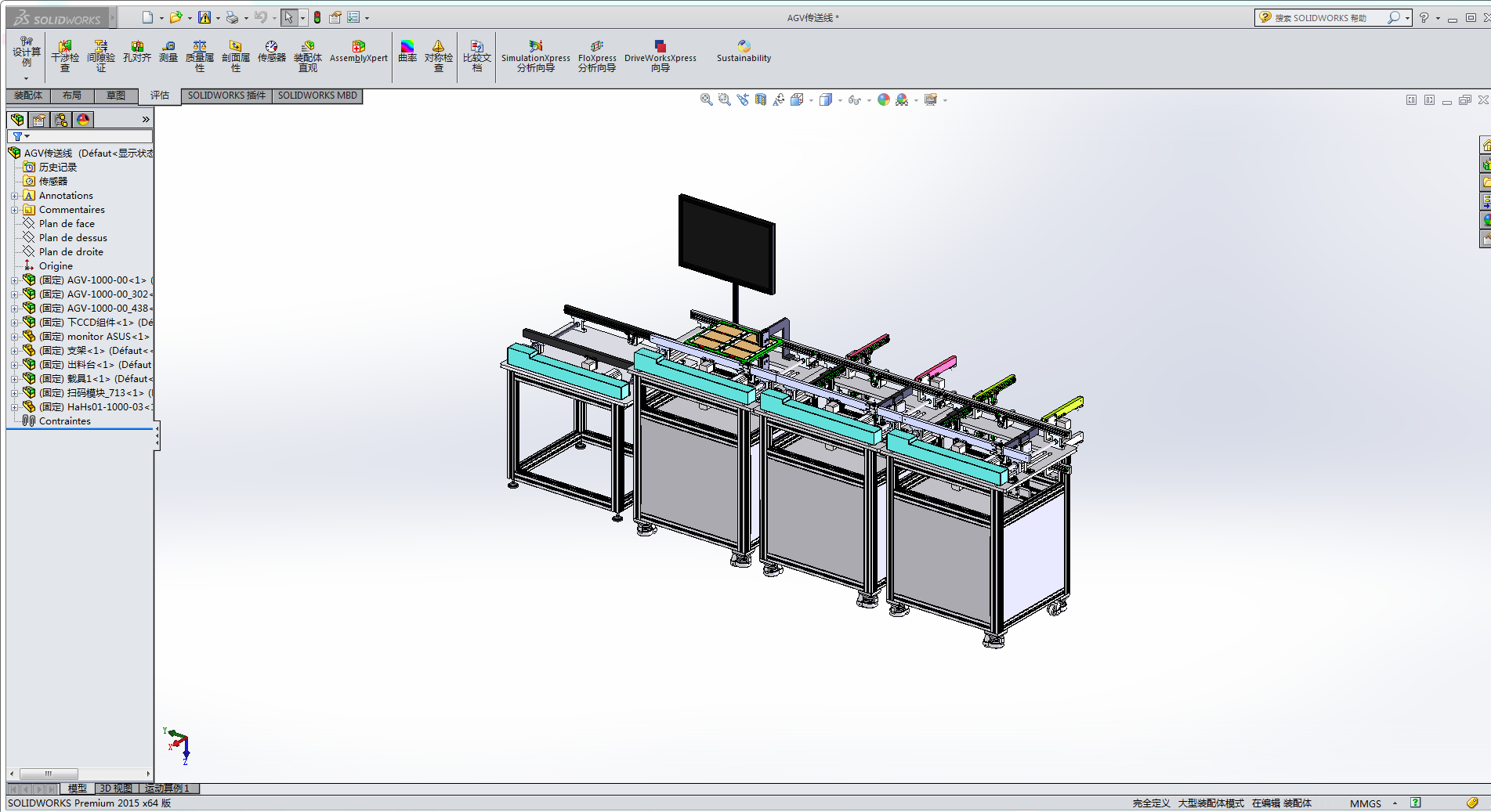Expand the Annotations tree node
The image size is (1491, 812).
[x=14, y=196]
